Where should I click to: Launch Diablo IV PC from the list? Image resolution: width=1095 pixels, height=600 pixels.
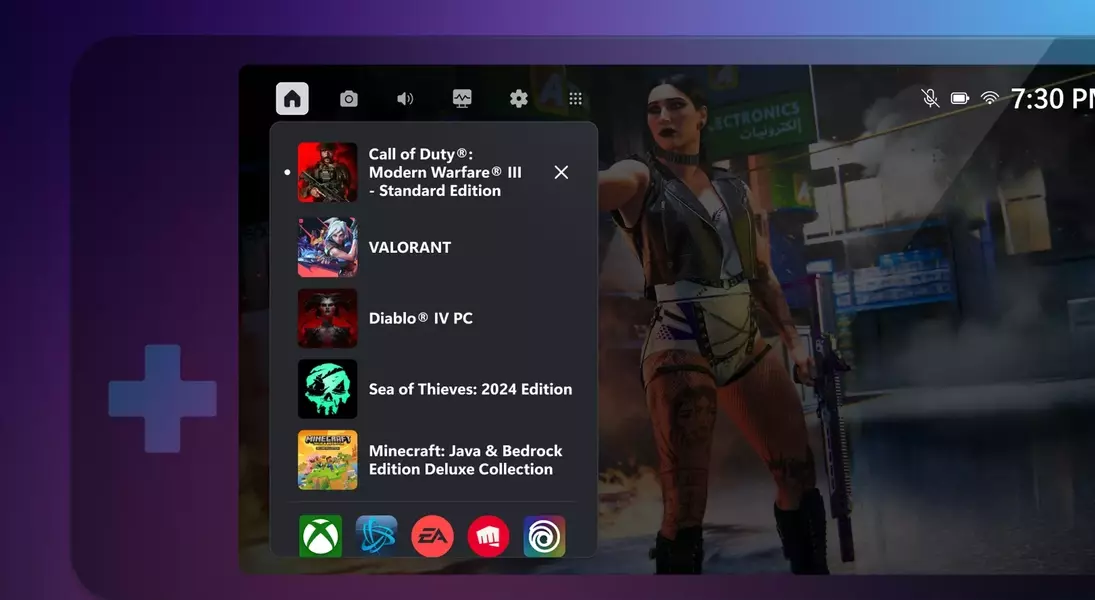[420, 319]
